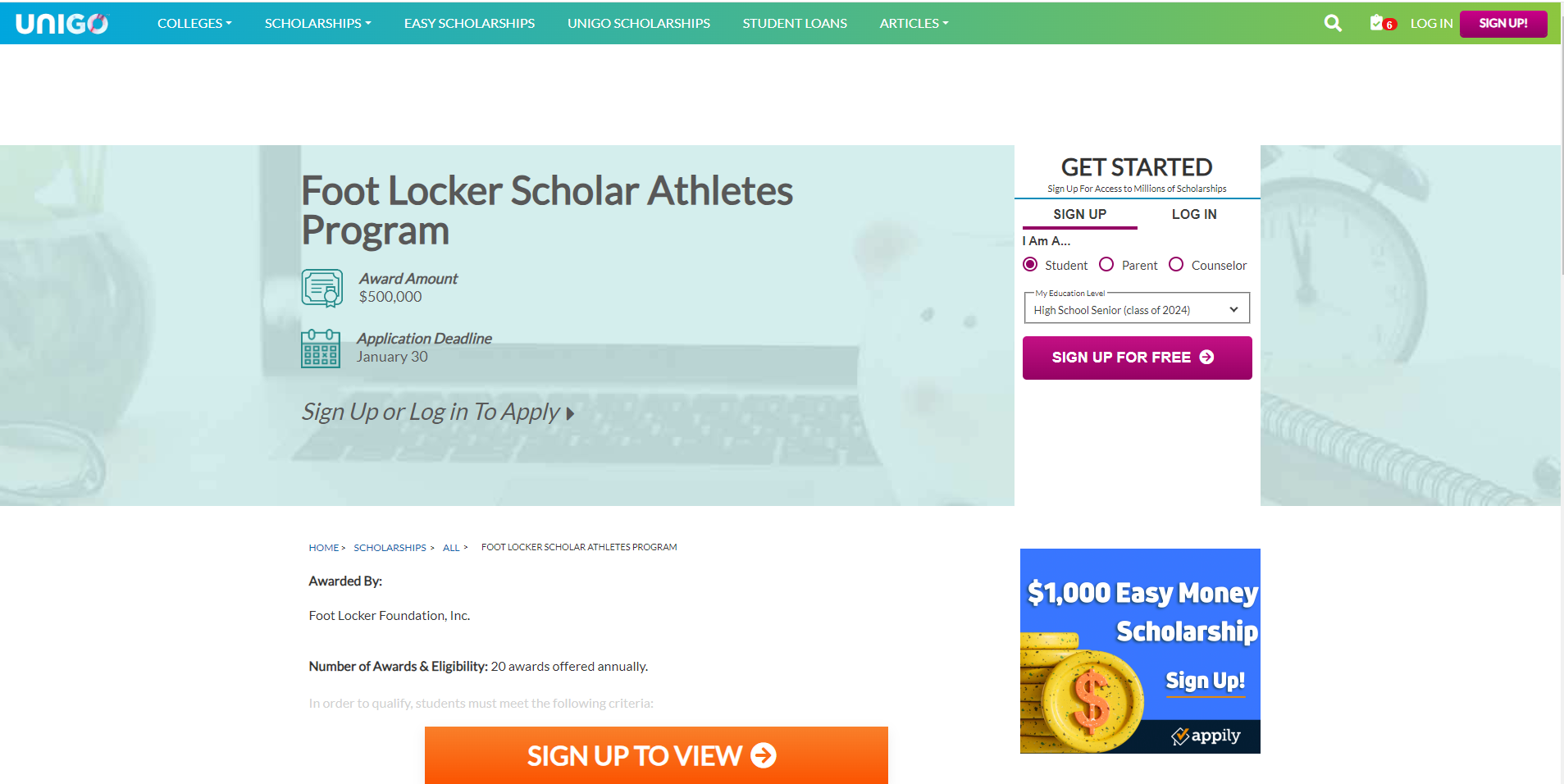Expand the Scholarships nav dropdown
1564x784 pixels.
click(317, 23)
